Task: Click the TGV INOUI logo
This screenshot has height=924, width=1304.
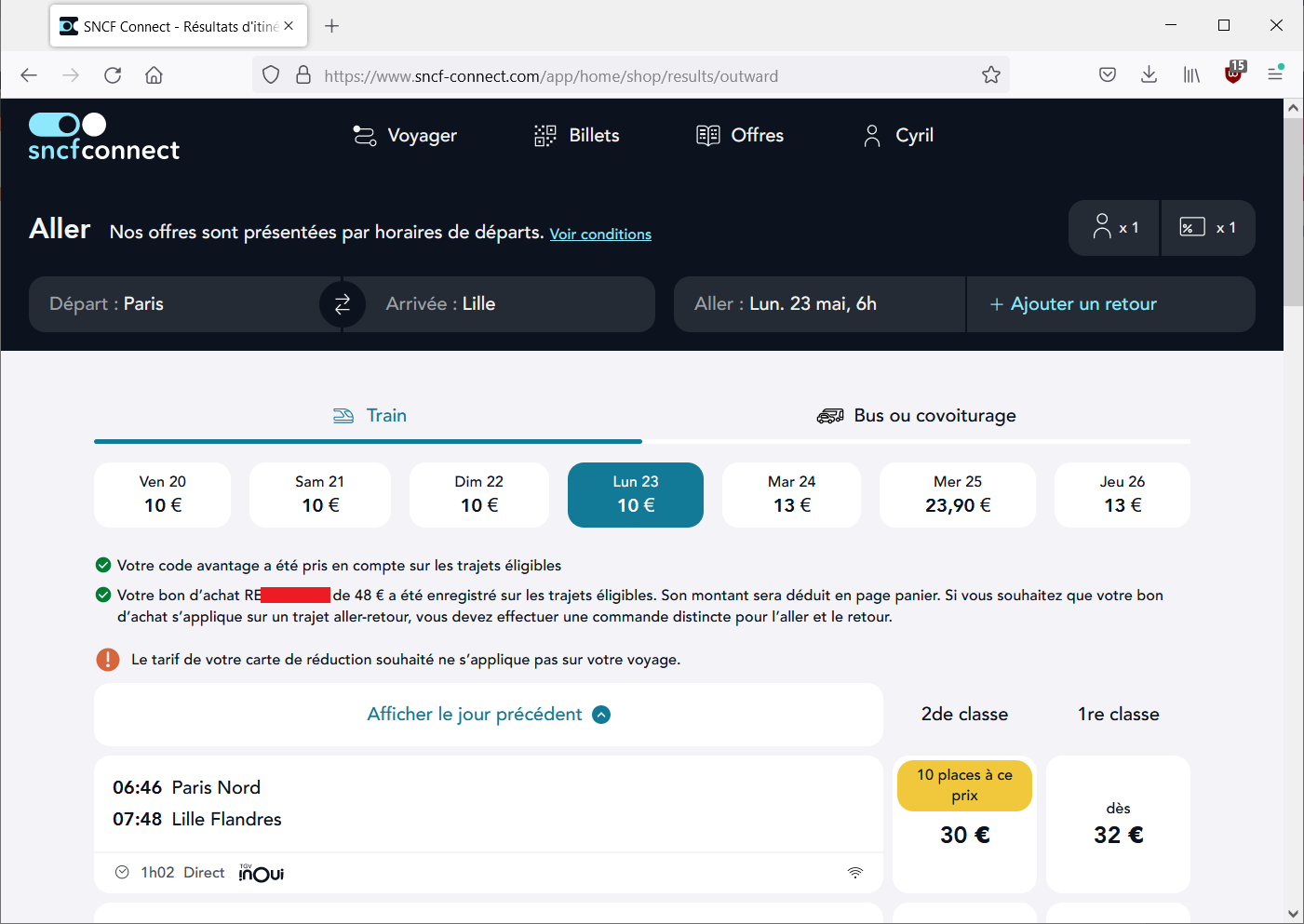Action: [x=262, y=873]
